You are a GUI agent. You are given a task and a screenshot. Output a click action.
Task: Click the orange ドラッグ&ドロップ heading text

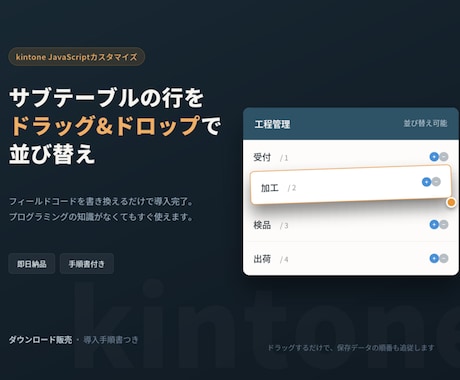pos(106,126)
